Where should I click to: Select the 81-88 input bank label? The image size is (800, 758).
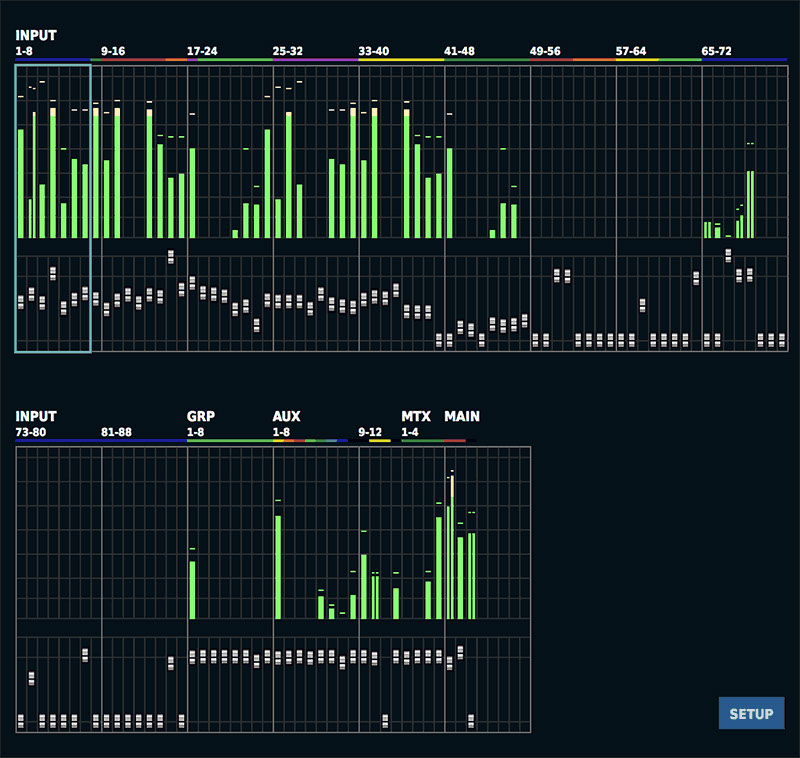click(117, 432)
